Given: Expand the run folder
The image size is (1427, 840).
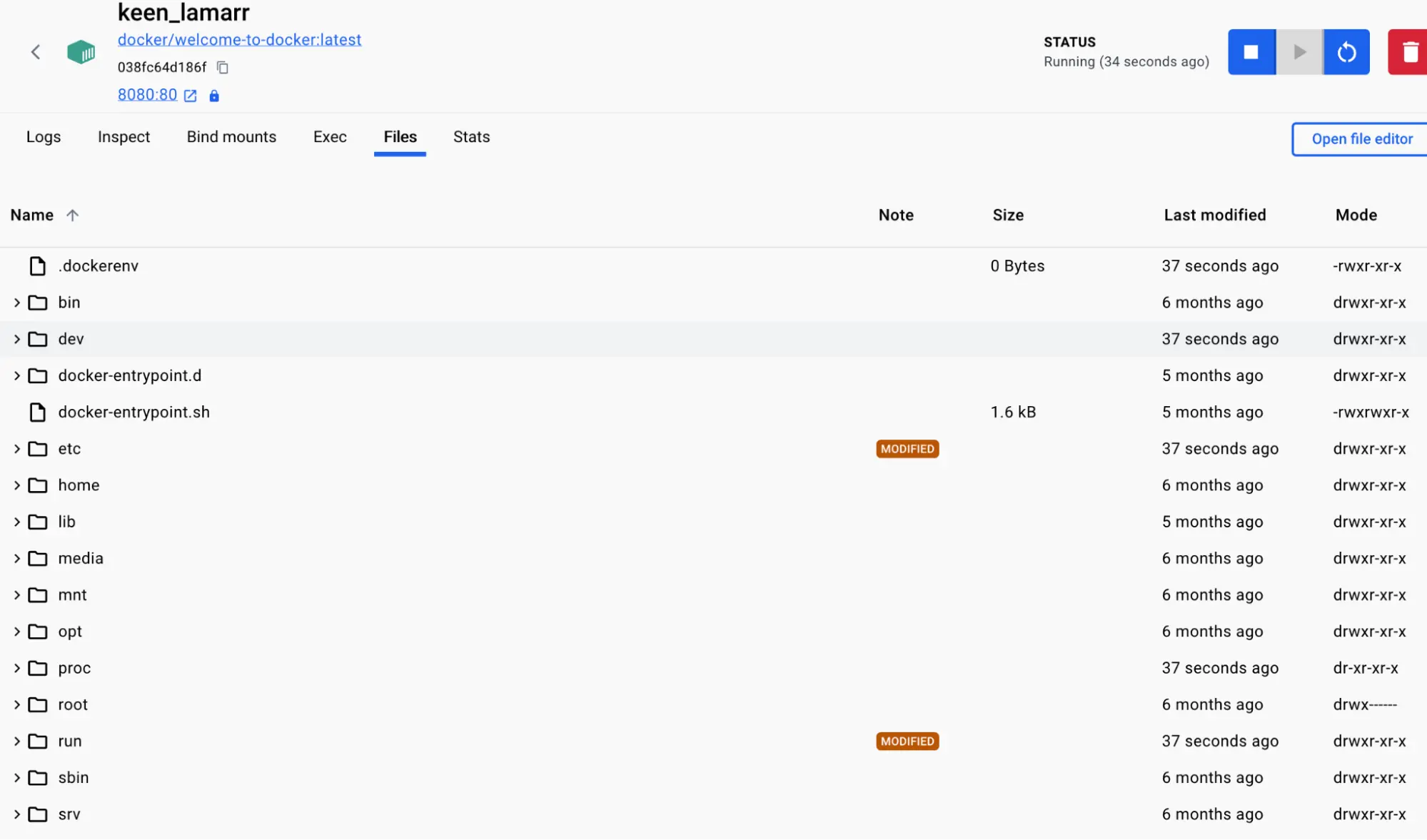Looking at the screenshot, I should (x=17, y=740).
